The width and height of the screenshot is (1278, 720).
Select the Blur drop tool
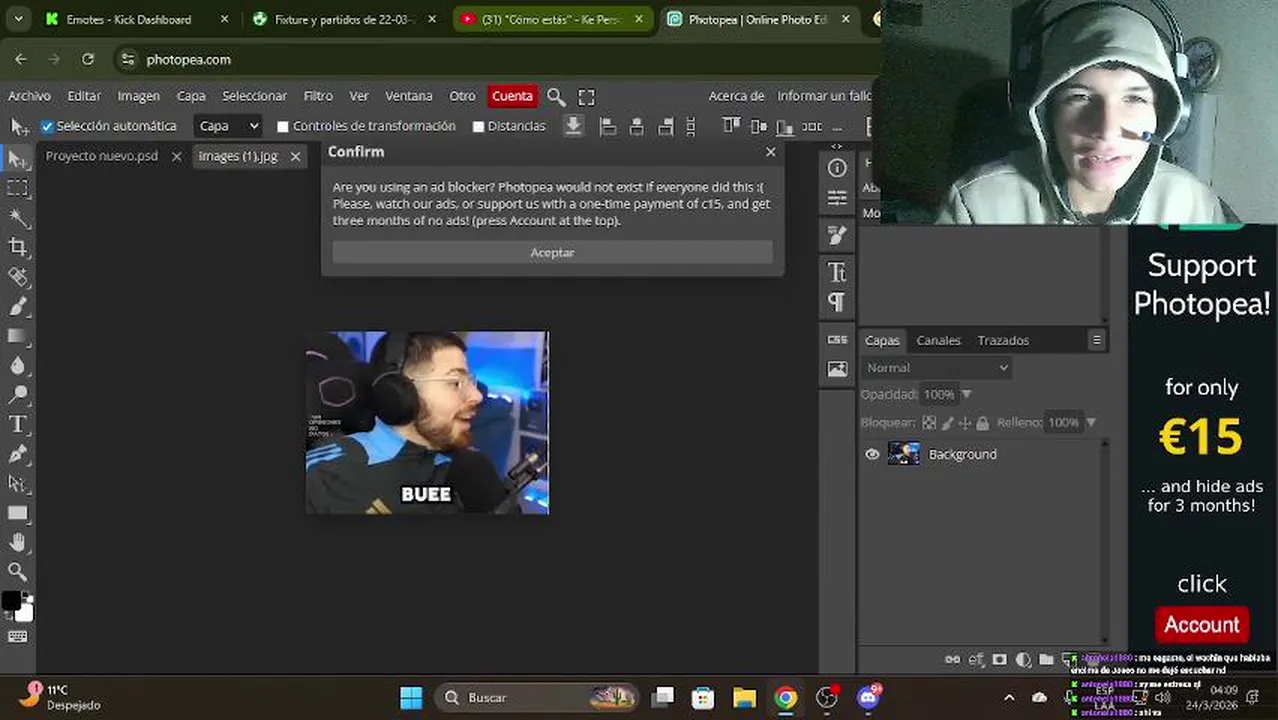[x=18, y=366]
